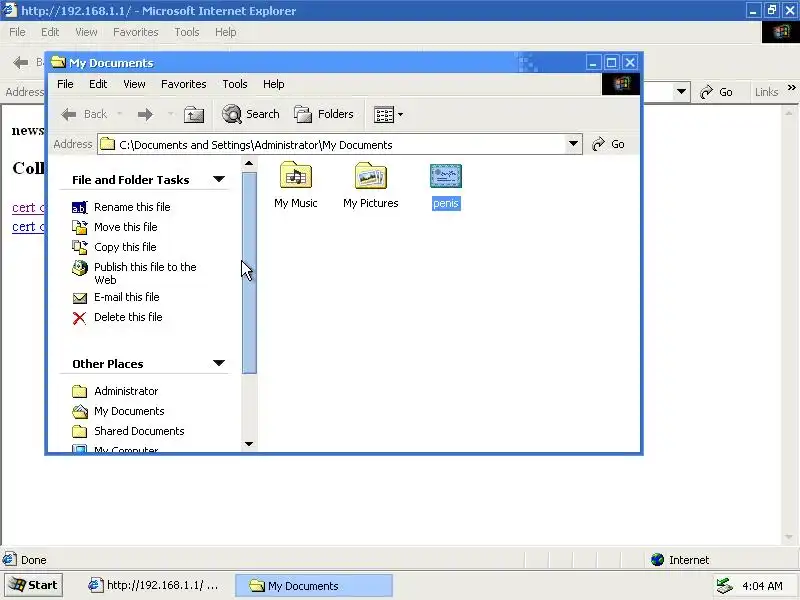
Task: Open Search in My Documents toolbar
Action: coord(251,114)
